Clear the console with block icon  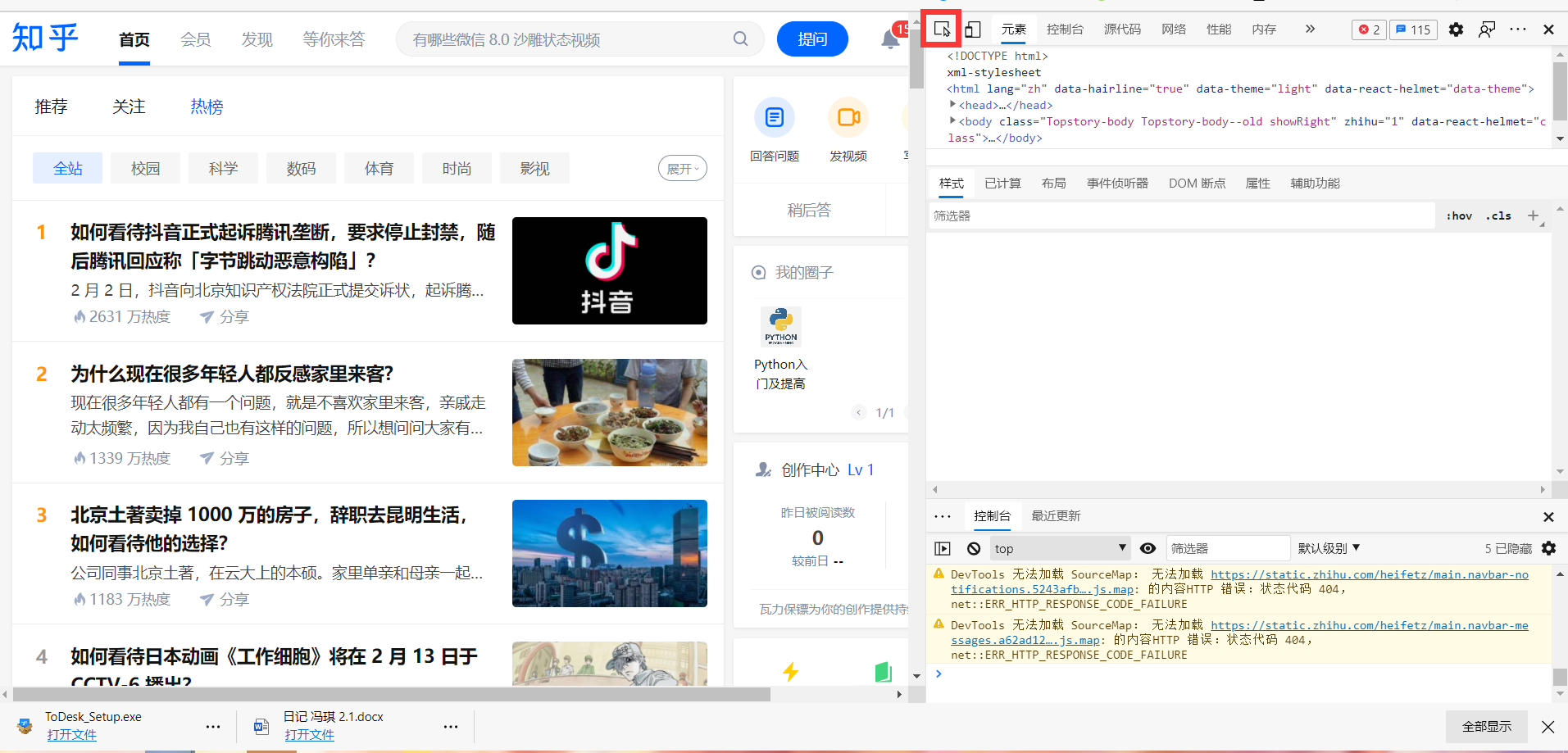(974, 548)
